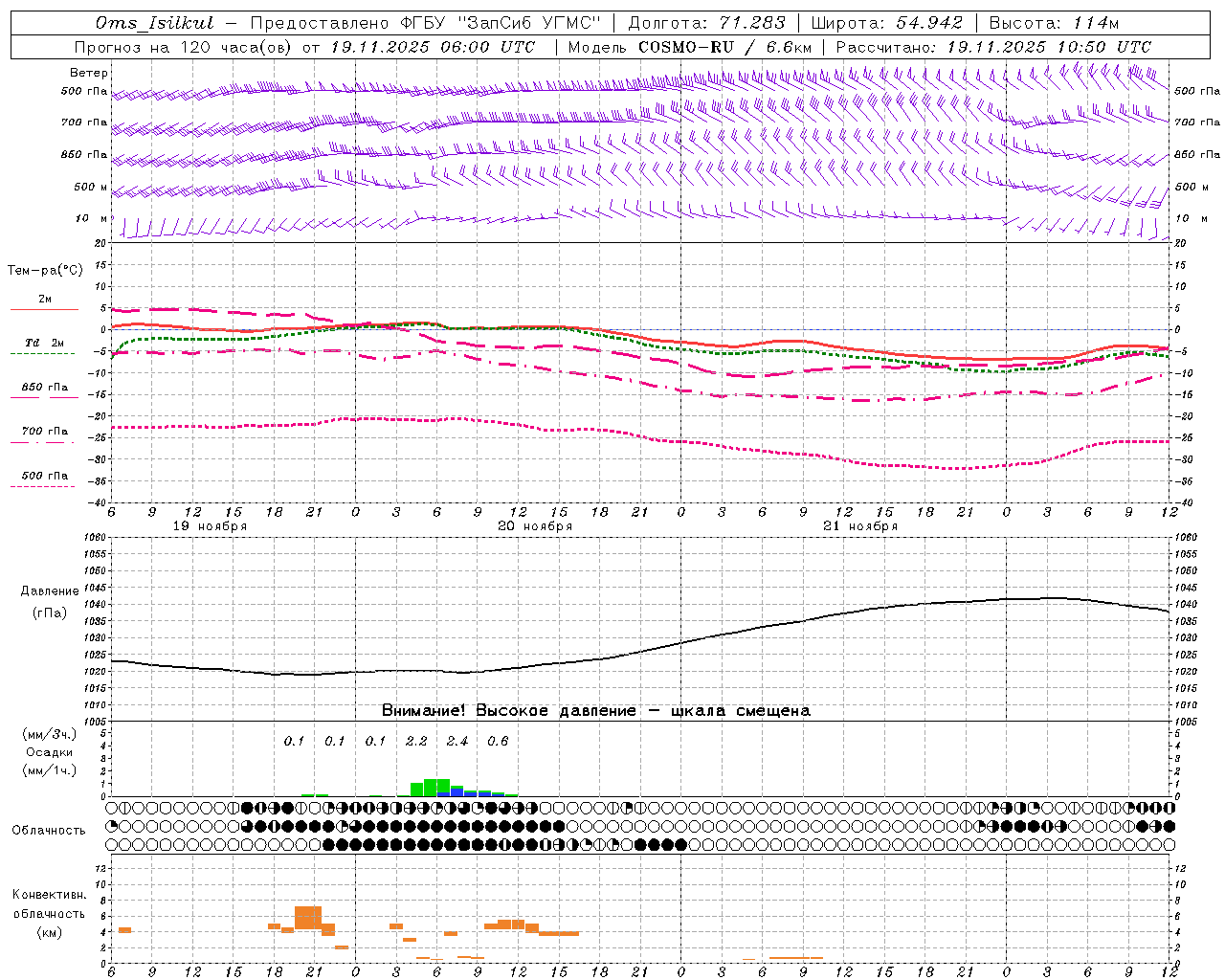Click the precipitation amount "0.6"

498,741
